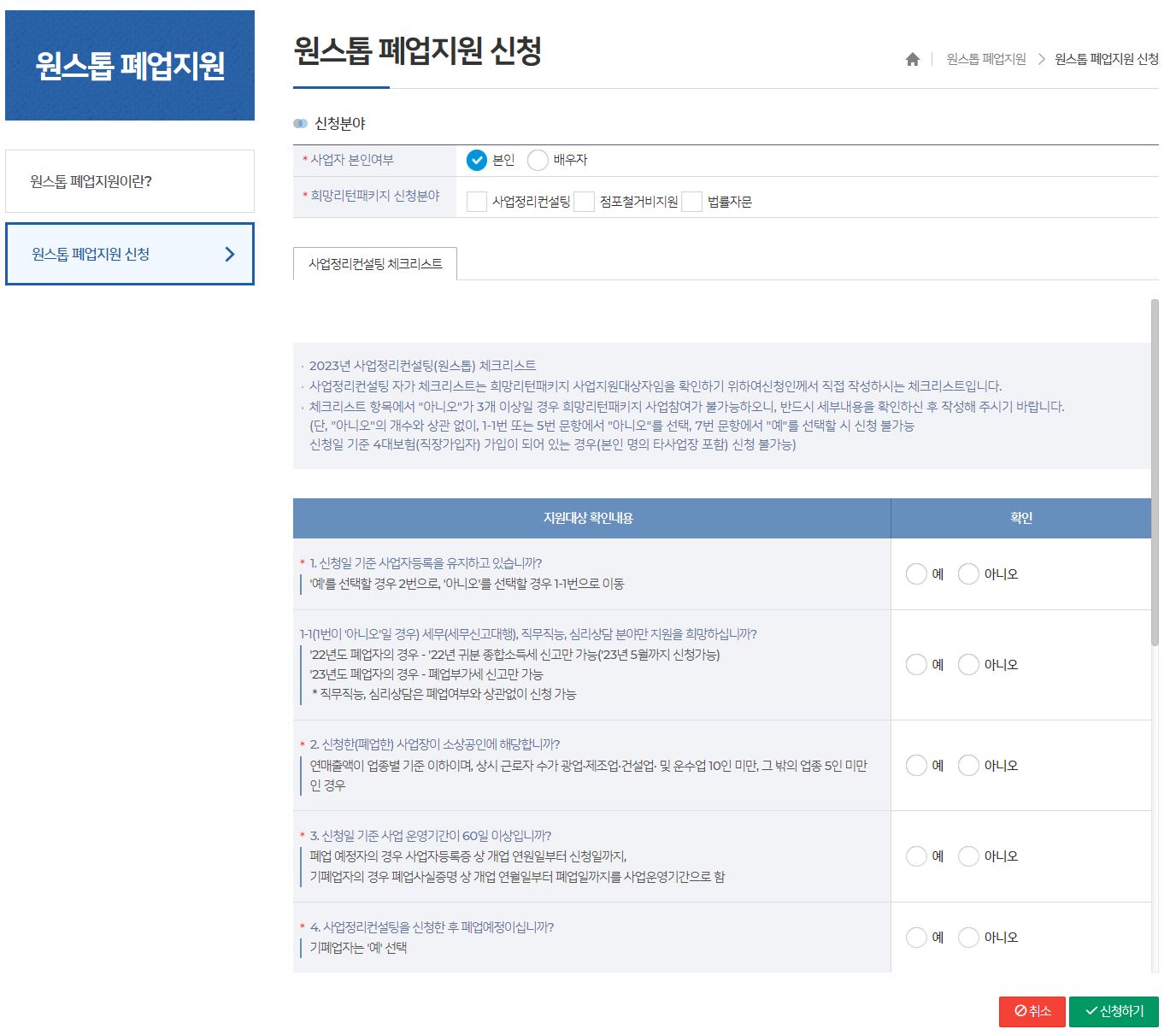Select the 본인 radio button
This screenshot has height=1035, width=1176.
[477, 160]
